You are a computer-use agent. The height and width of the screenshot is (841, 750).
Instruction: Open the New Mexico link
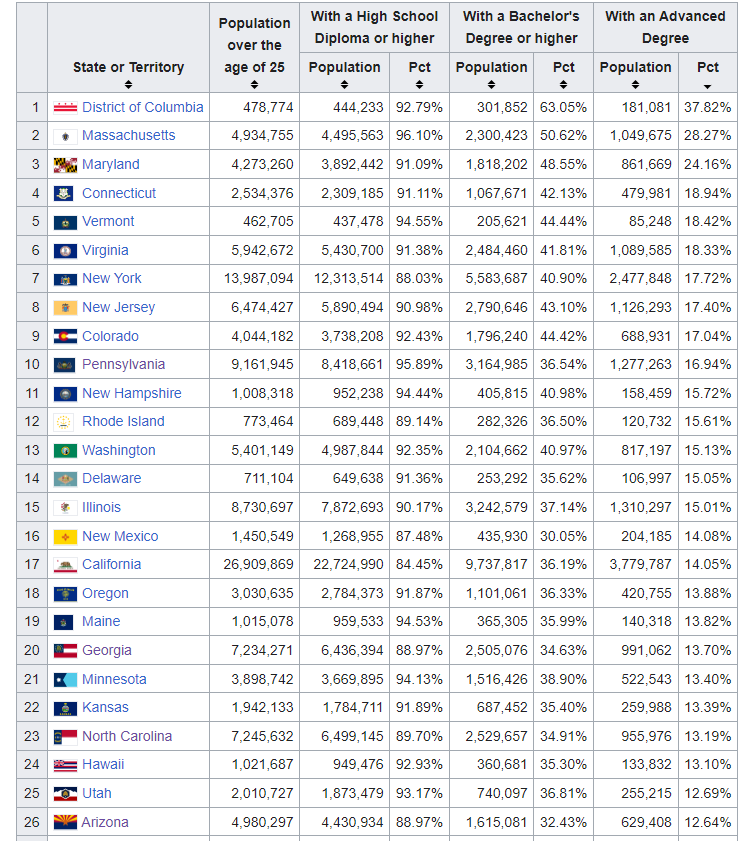pyautogui.click(x=120, y=536)
